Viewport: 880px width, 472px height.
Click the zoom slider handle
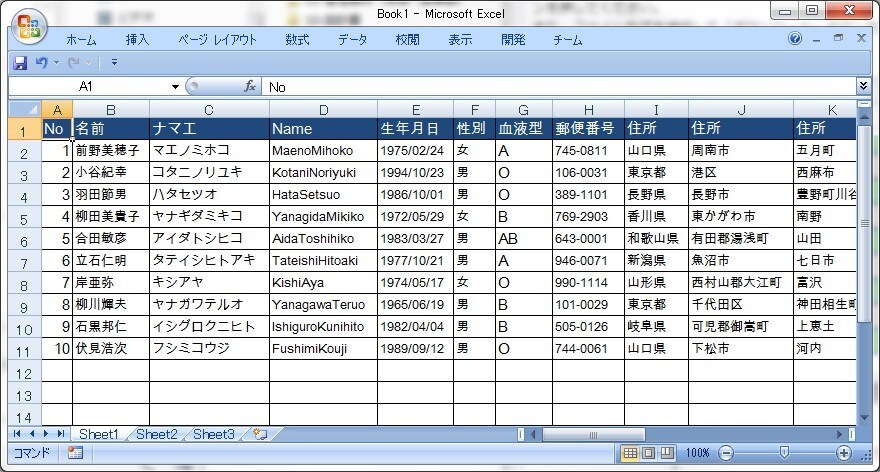point(785,452)
